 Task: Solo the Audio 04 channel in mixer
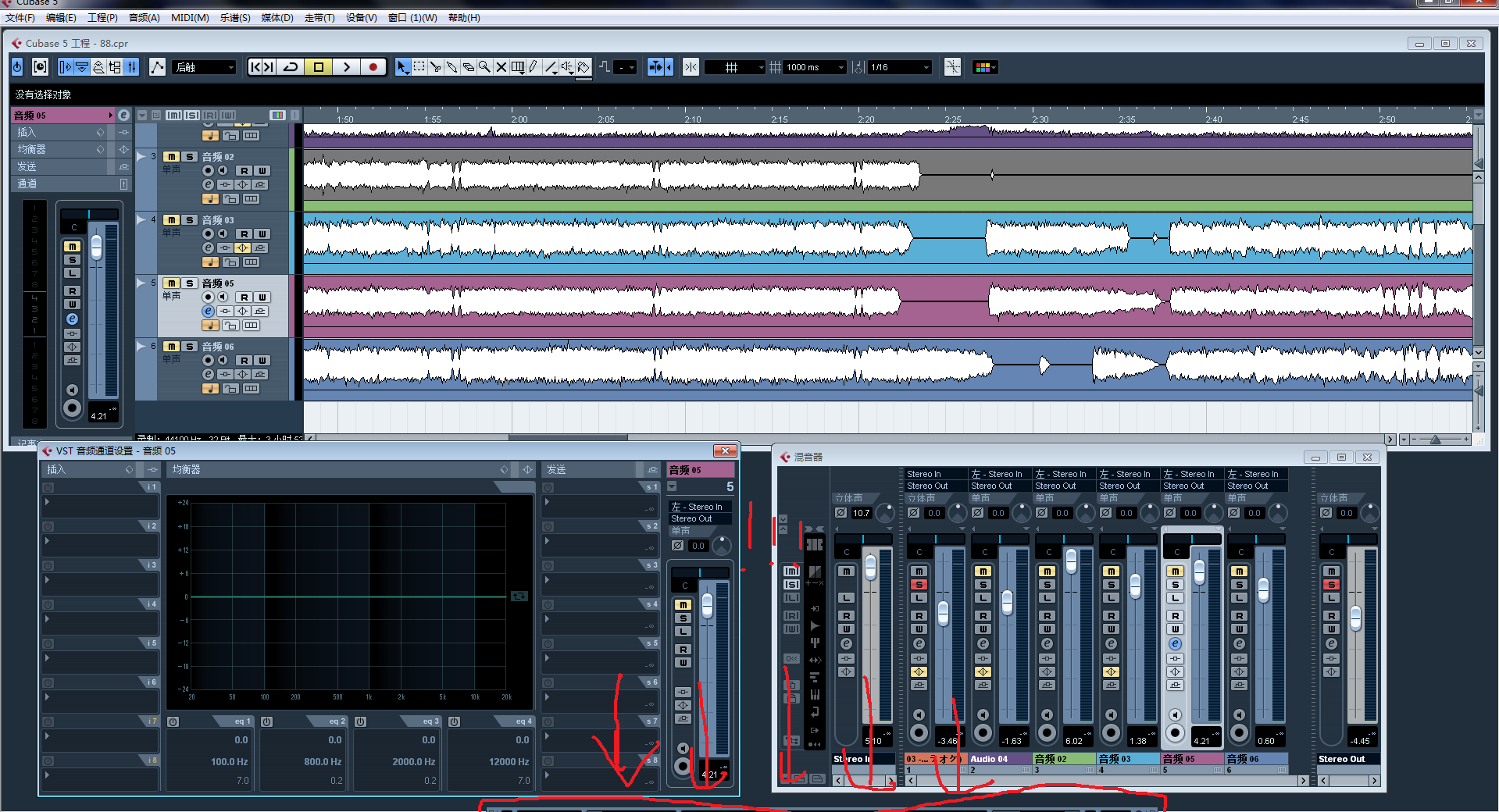(x=983, y=585)
